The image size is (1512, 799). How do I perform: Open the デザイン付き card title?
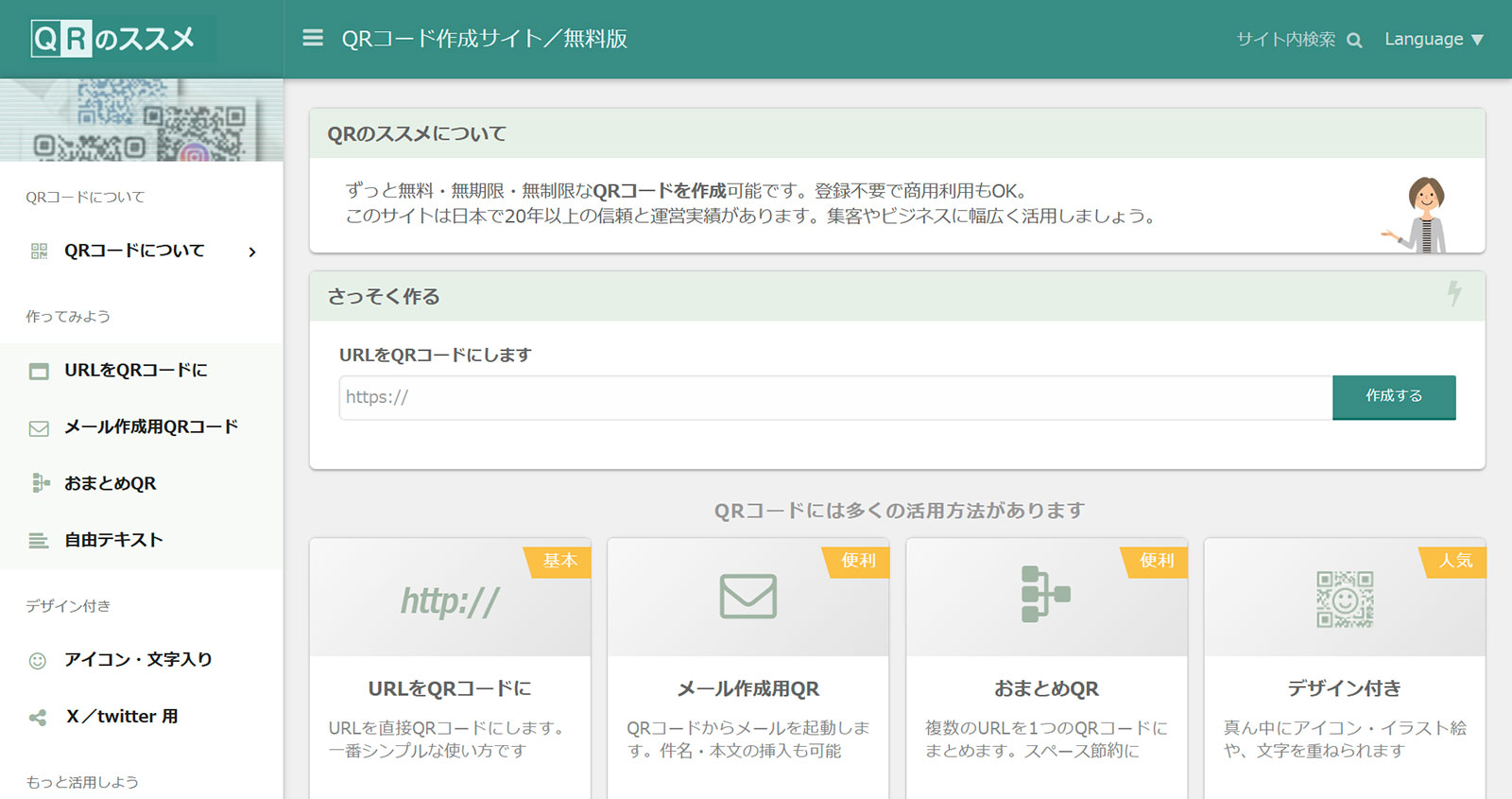(x=1345, y=689)
